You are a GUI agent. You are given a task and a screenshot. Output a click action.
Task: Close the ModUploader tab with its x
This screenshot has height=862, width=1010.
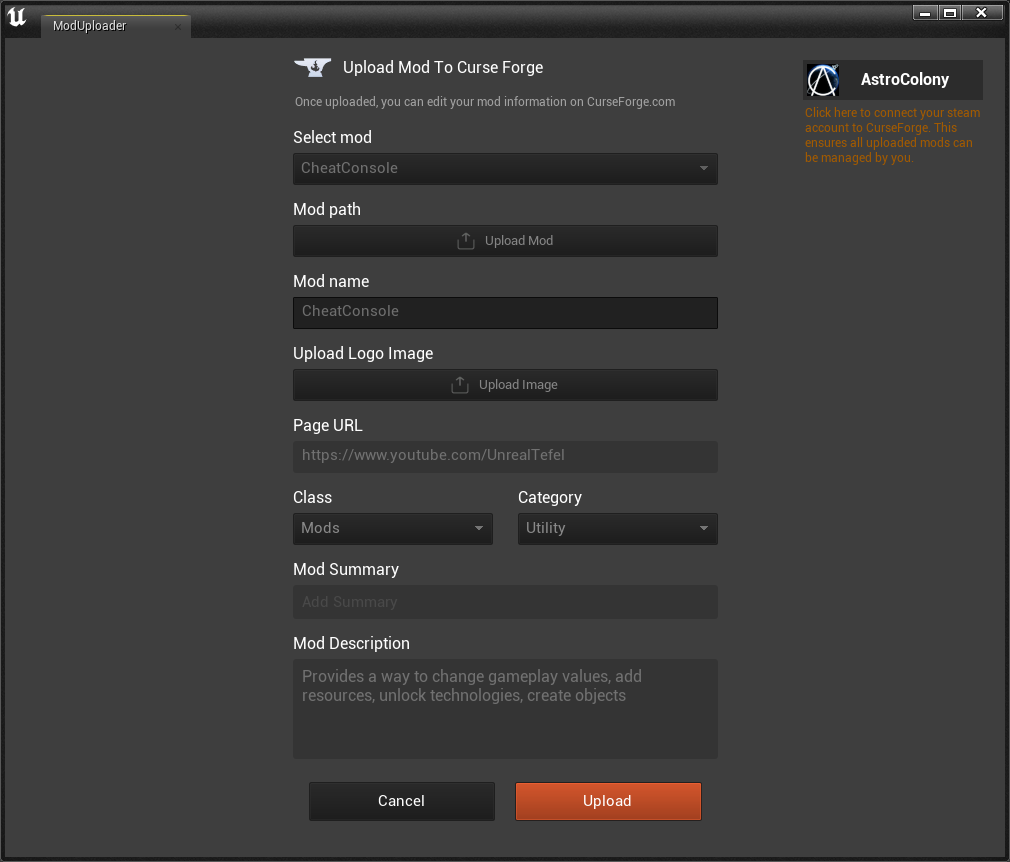click(178, 27)
